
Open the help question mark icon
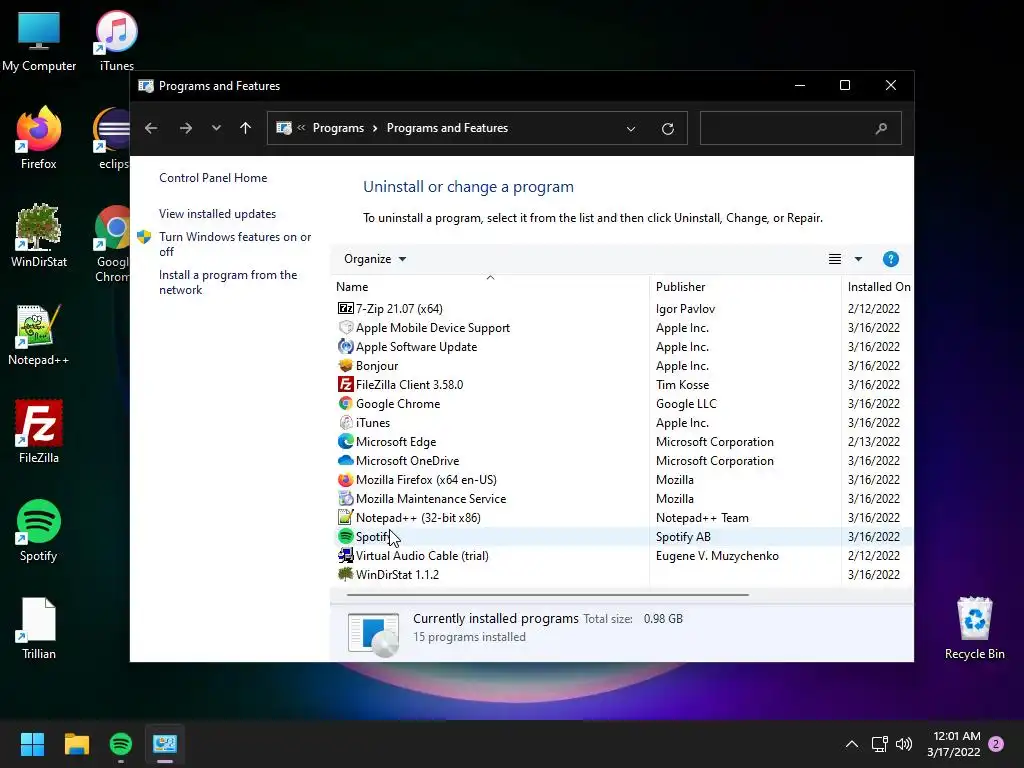click(890, 259)
